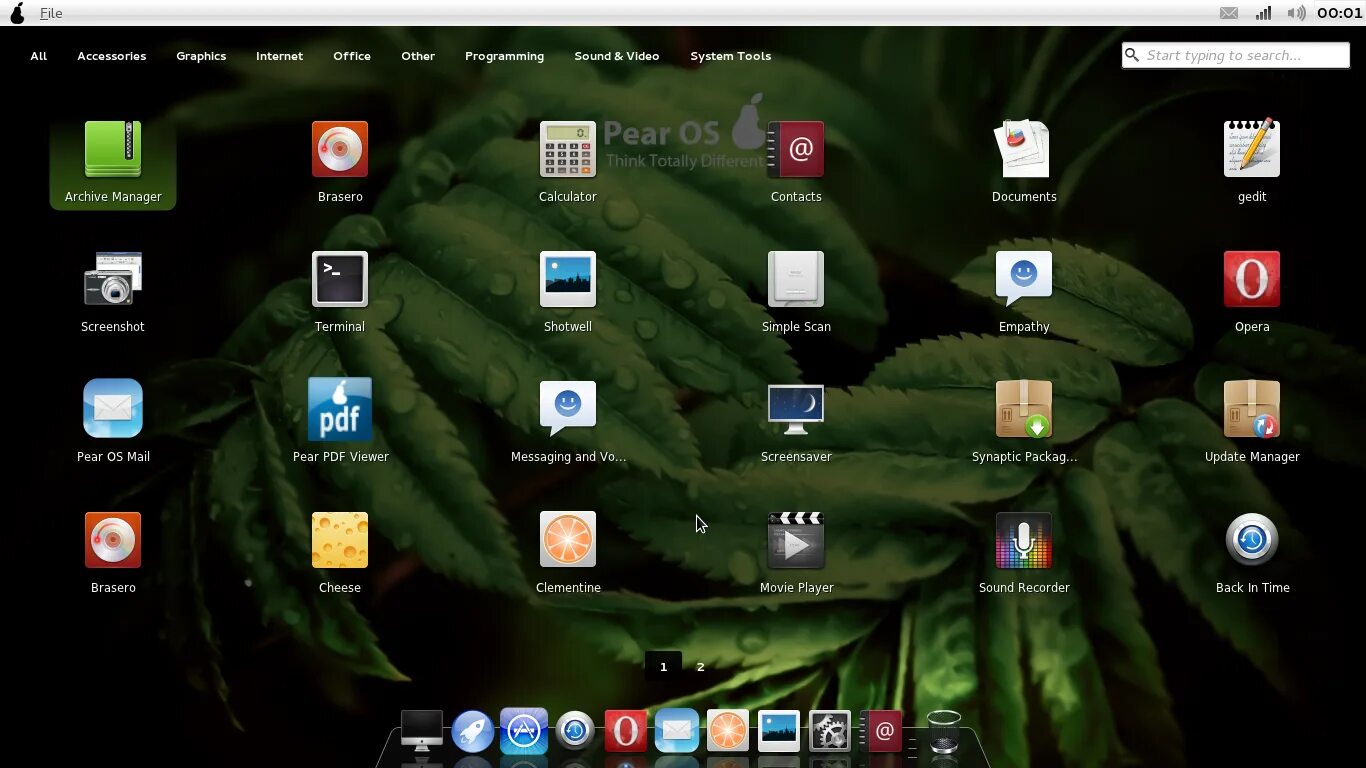Open Clementine from the app grid

(568, 553)
